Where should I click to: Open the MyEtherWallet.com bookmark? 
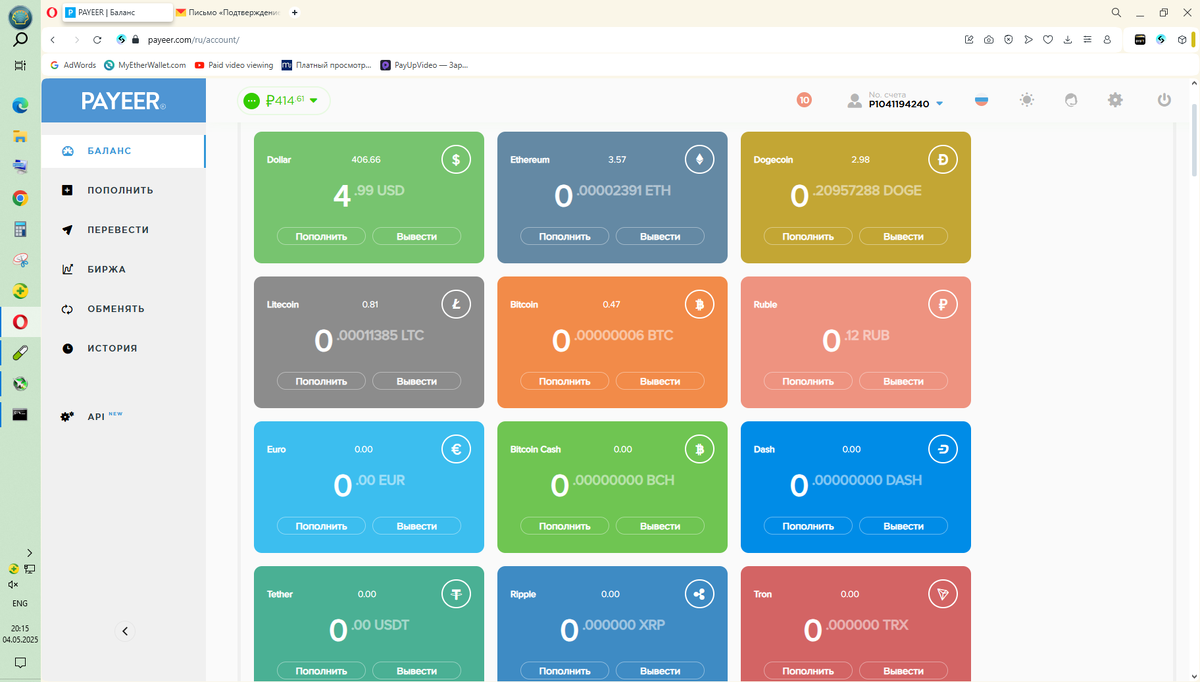tap(145, 65)
